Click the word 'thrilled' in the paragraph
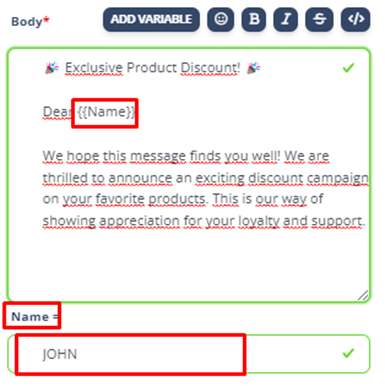 click(65, 178)
